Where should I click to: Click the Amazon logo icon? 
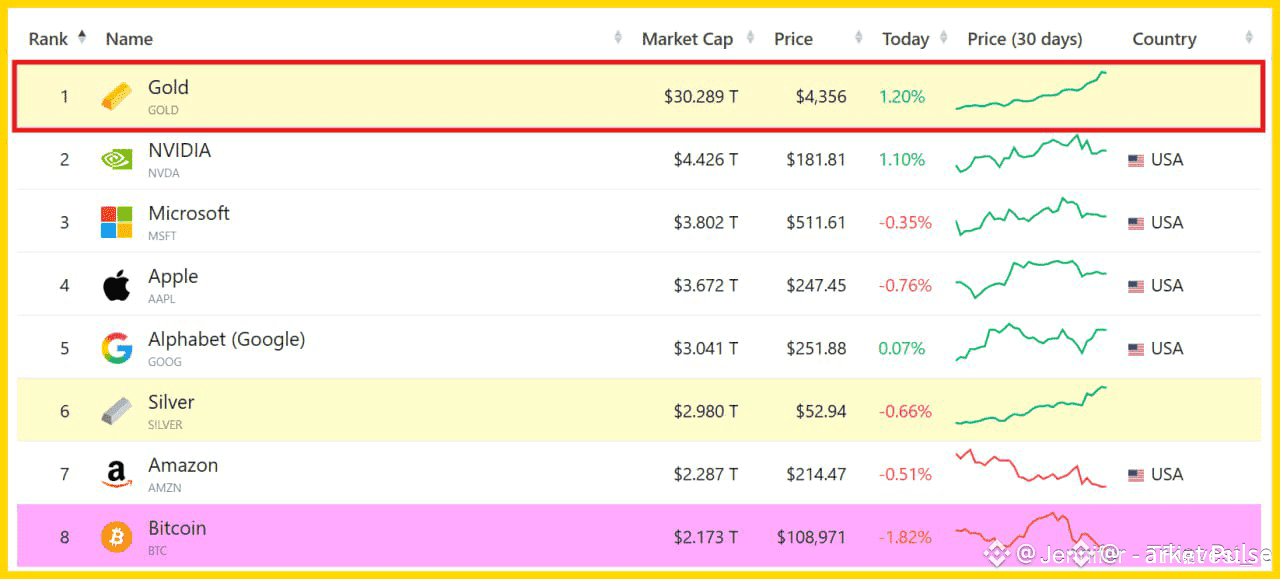click(x=116, y=474)
